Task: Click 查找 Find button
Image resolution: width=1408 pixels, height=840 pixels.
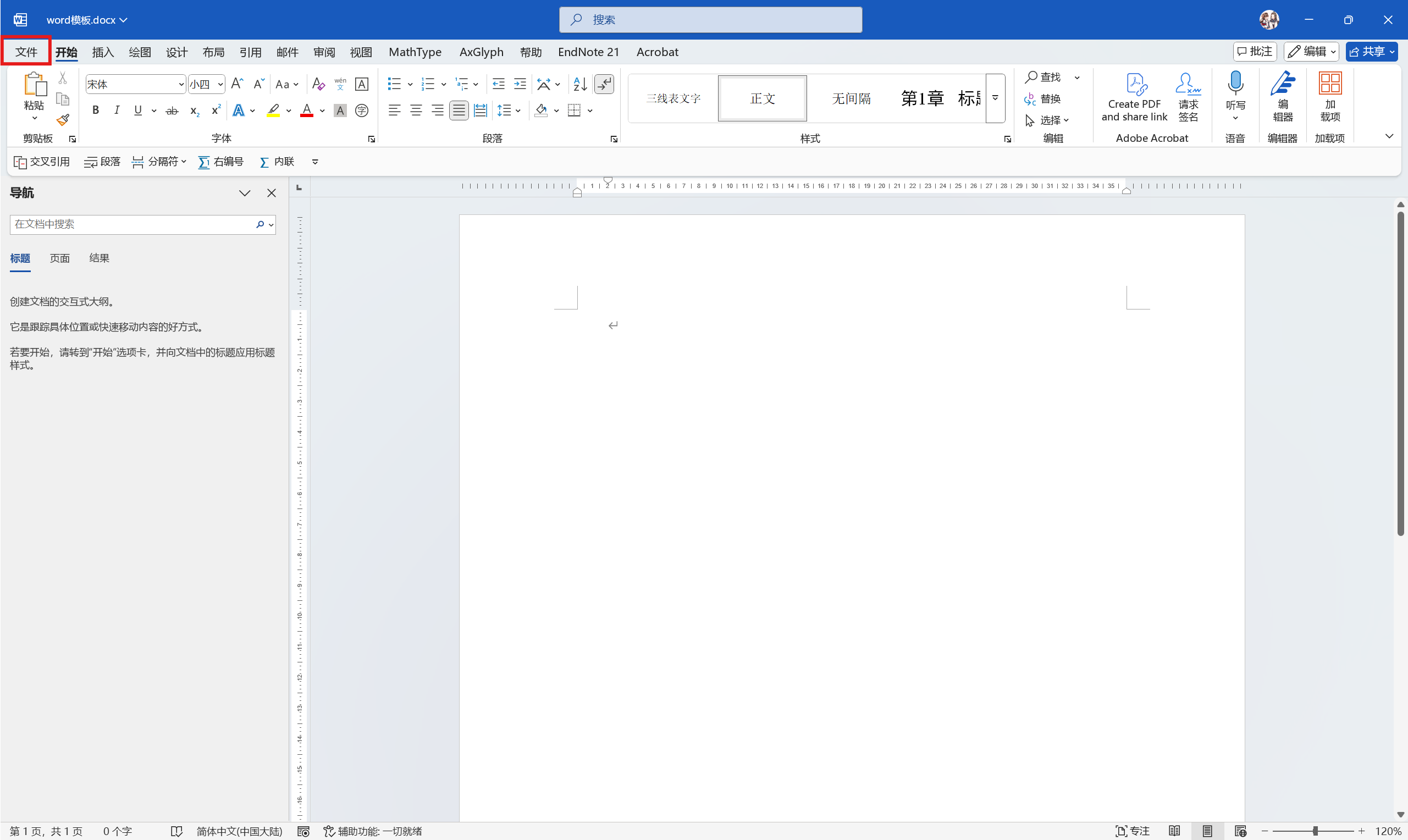Action: tap(1044, 77)
